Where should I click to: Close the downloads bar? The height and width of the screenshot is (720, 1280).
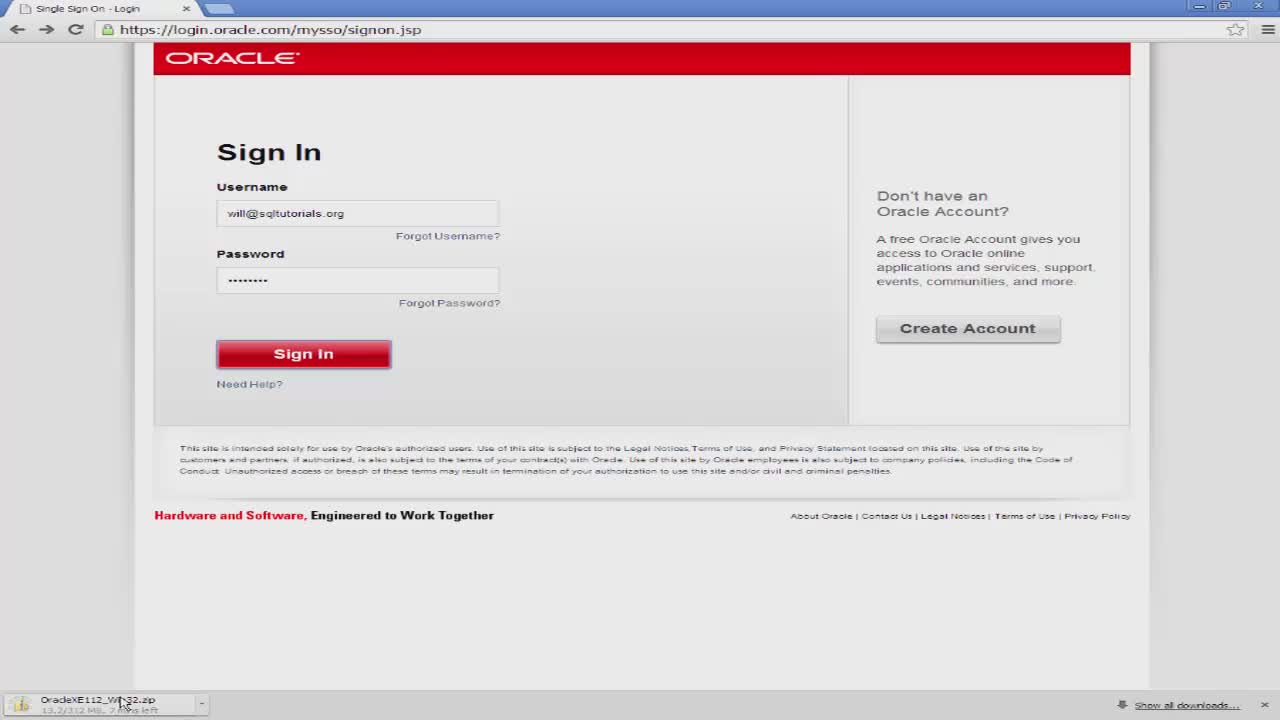(x=1264, y=705)
